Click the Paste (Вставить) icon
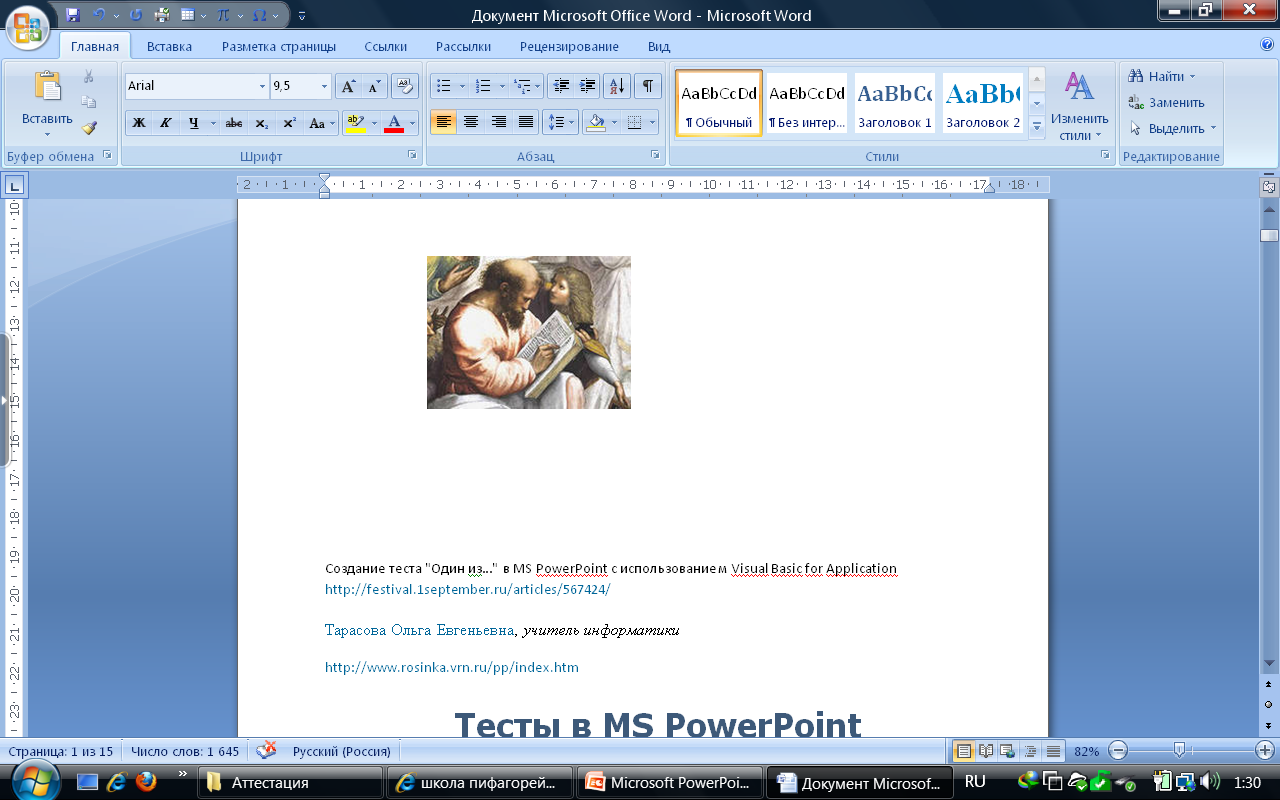Viewport: 1280px width, 800px height. click(x=47, y=85)
